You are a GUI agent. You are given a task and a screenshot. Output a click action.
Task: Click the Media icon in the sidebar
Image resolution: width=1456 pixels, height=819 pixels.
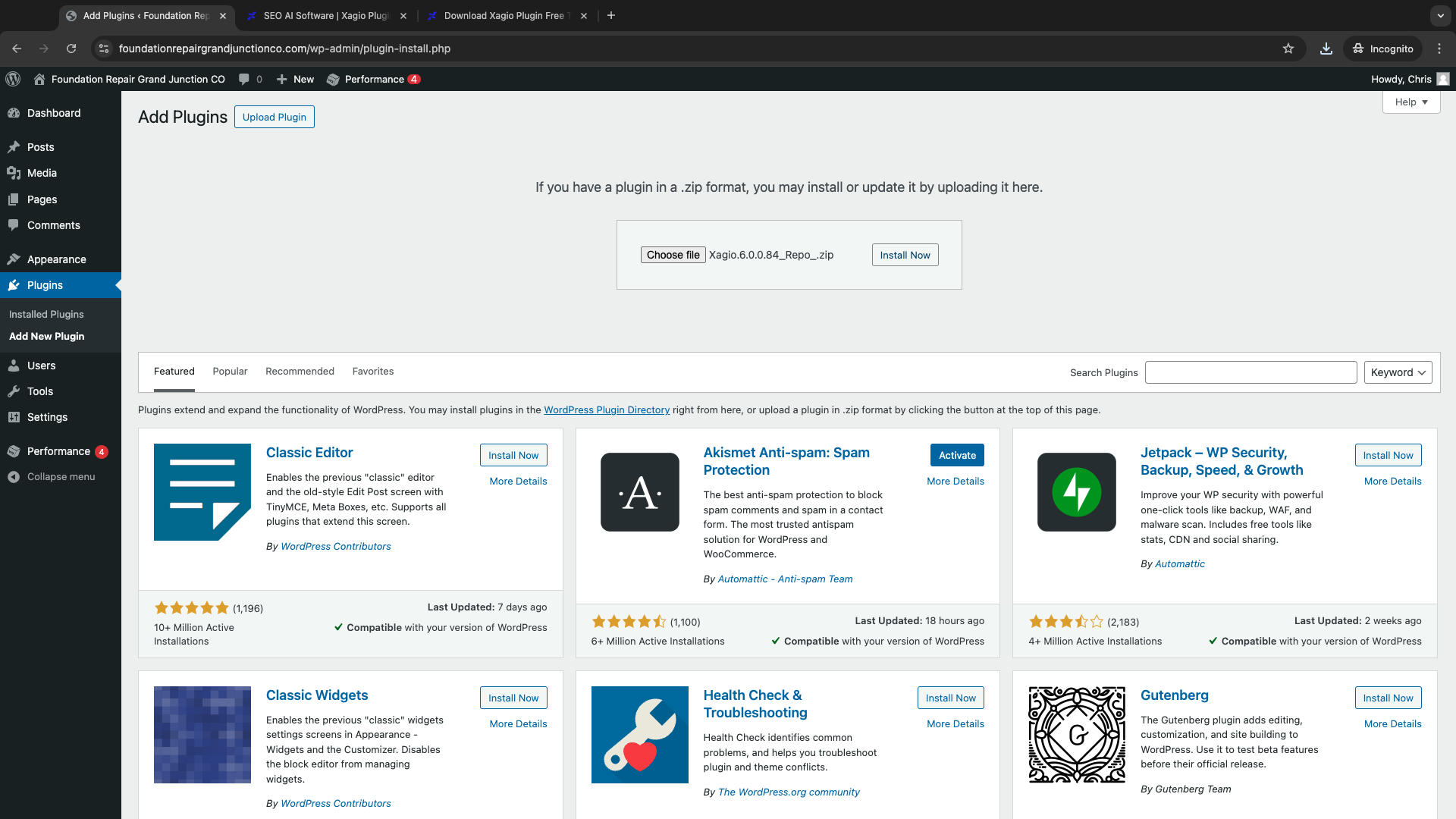tap(14, 173)
